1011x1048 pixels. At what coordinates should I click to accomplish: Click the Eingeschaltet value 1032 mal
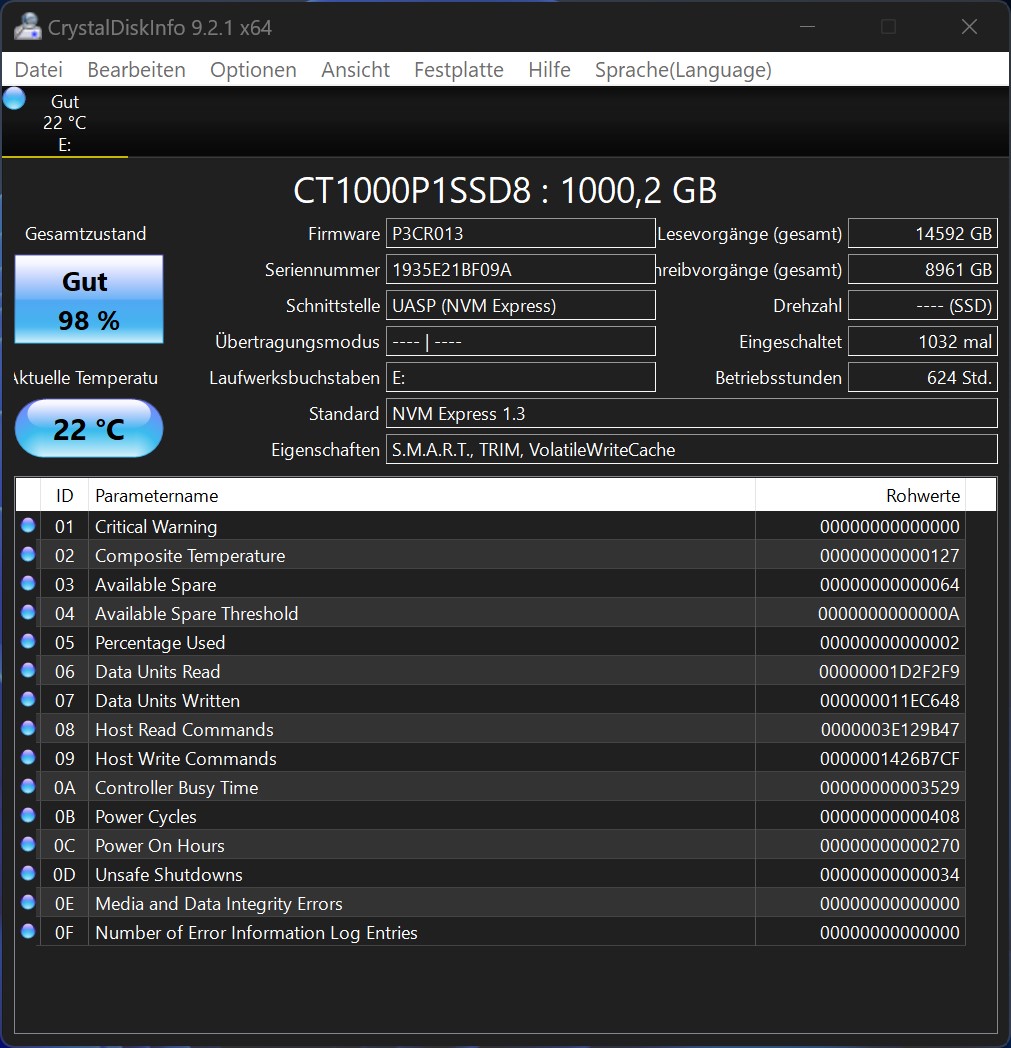[x=923, y=342]
